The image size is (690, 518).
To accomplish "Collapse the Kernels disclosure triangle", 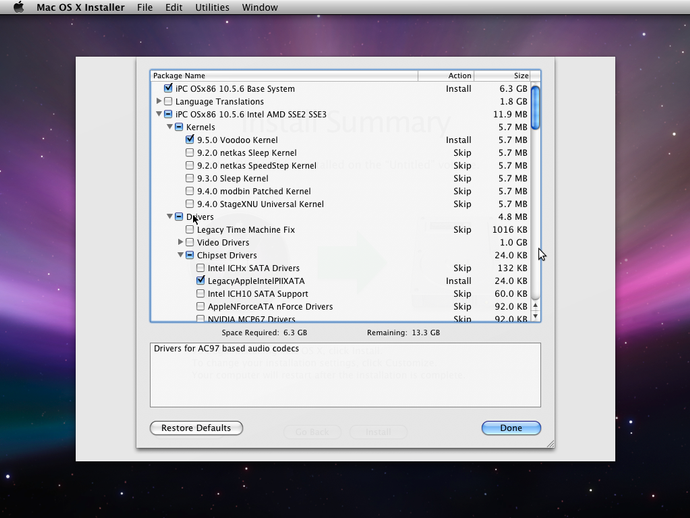I will tap(169, 127).
